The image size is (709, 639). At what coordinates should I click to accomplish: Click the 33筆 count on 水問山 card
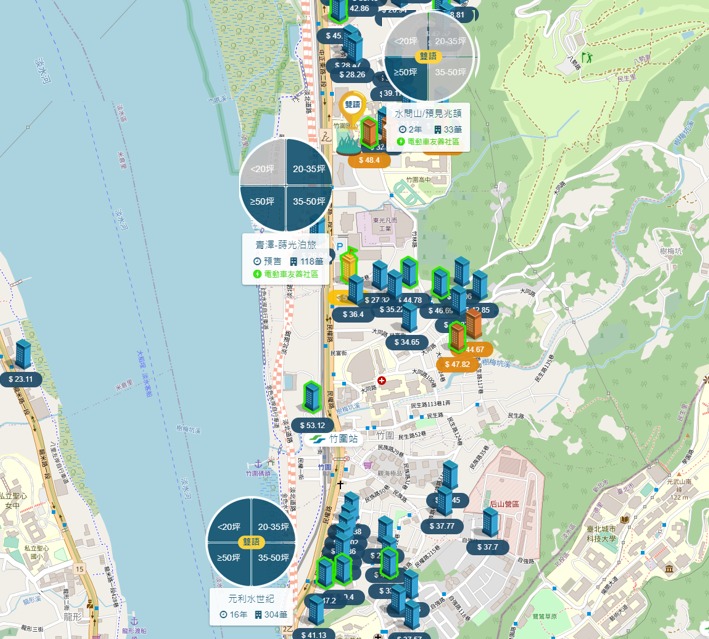(x=448, y=129)
